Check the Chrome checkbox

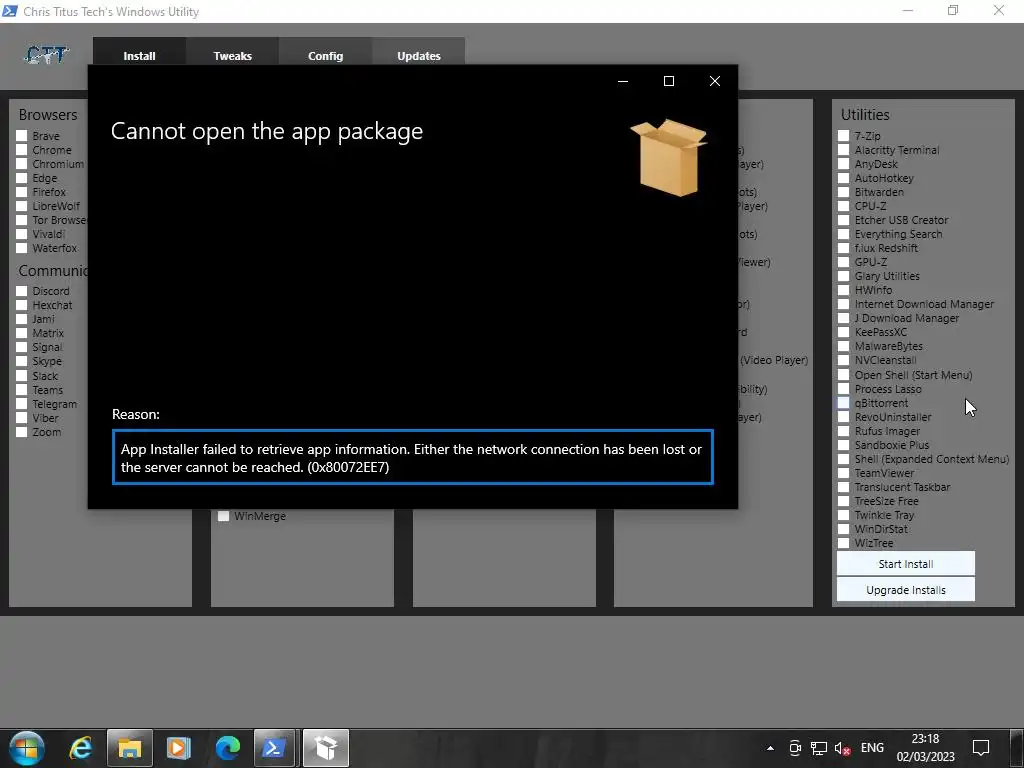coord(22,150)
